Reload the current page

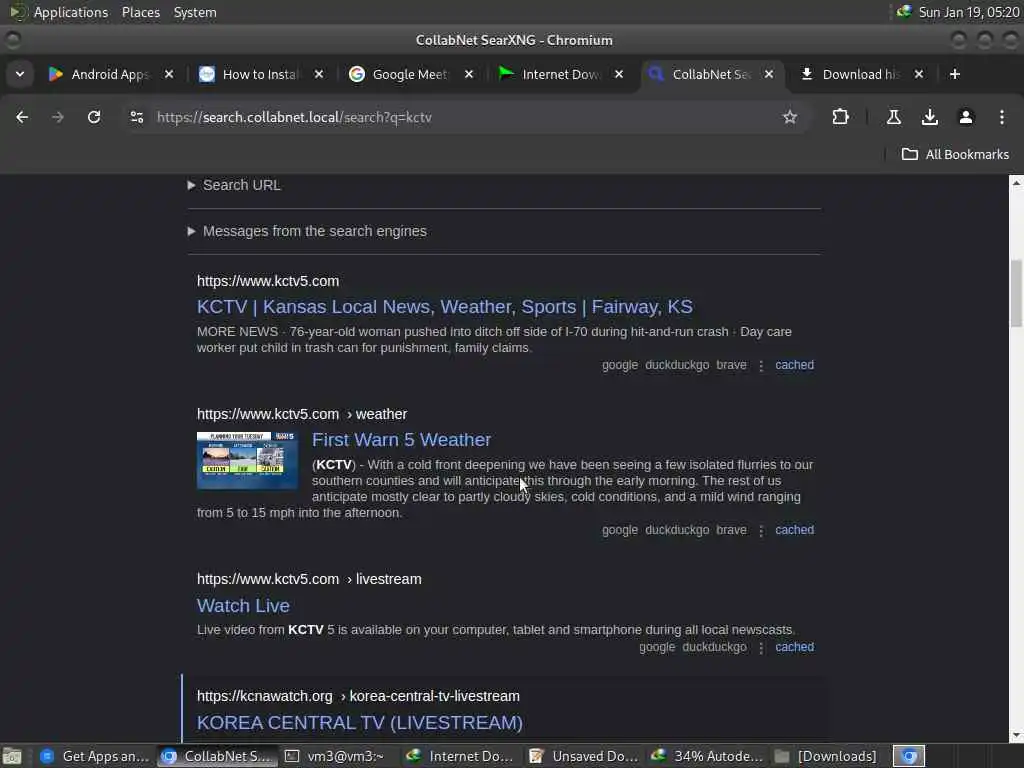click(94, 117)
